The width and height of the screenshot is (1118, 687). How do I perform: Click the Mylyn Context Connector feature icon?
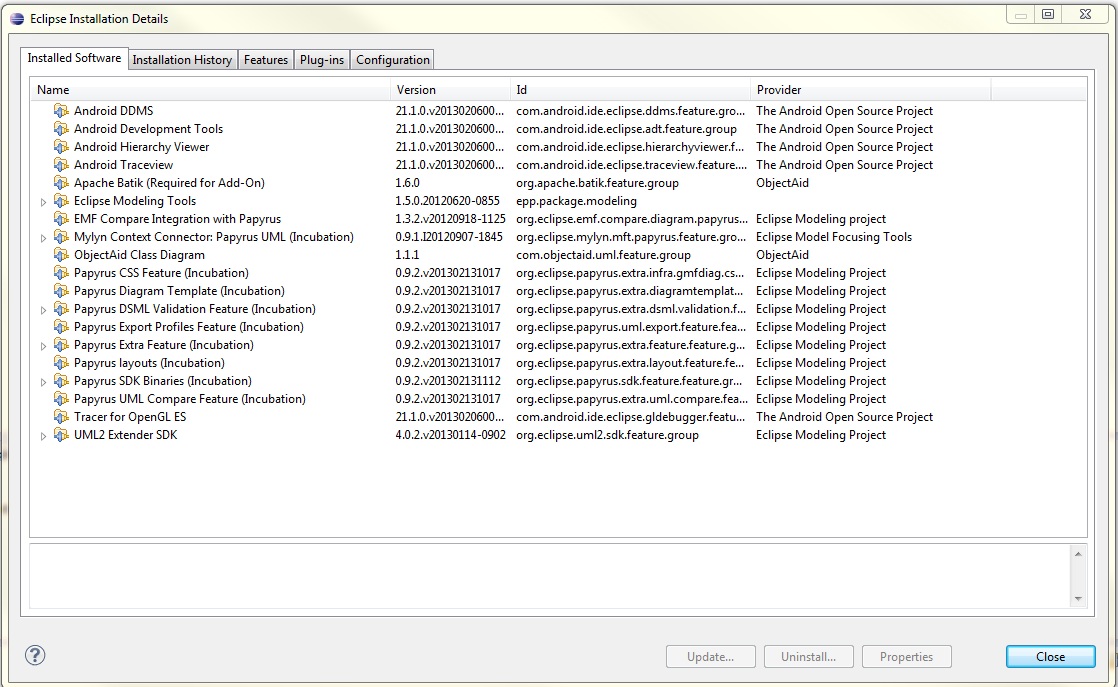click(x=61, y=237)
